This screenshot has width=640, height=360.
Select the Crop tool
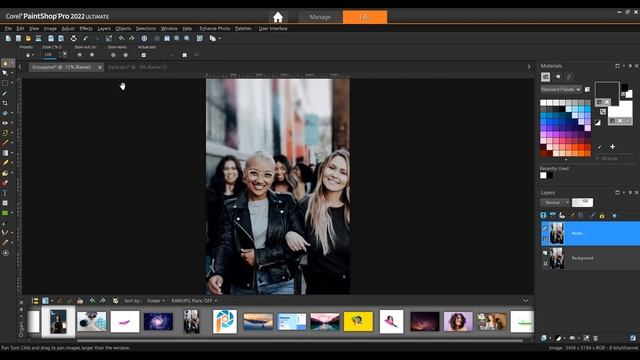(5, 103)
